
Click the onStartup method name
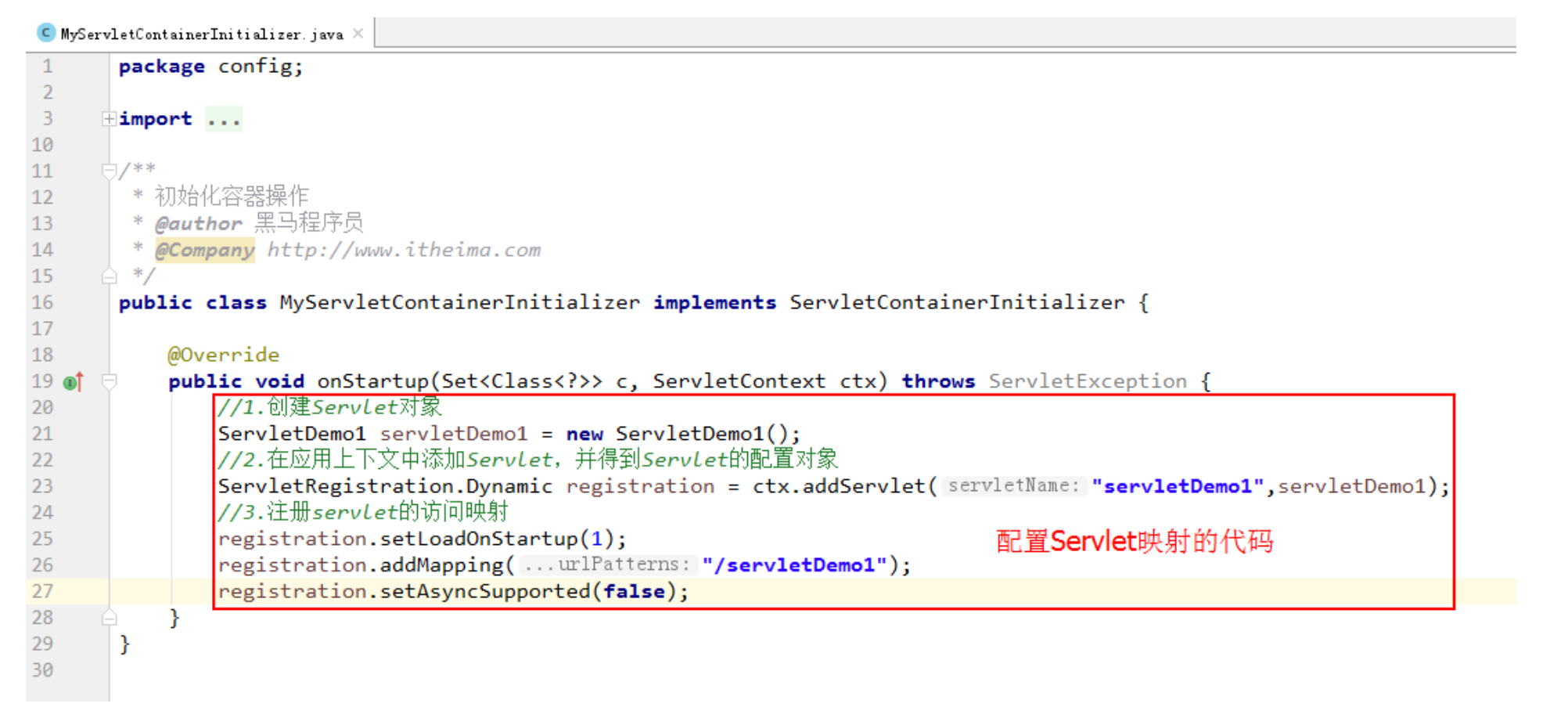(372, 381)
